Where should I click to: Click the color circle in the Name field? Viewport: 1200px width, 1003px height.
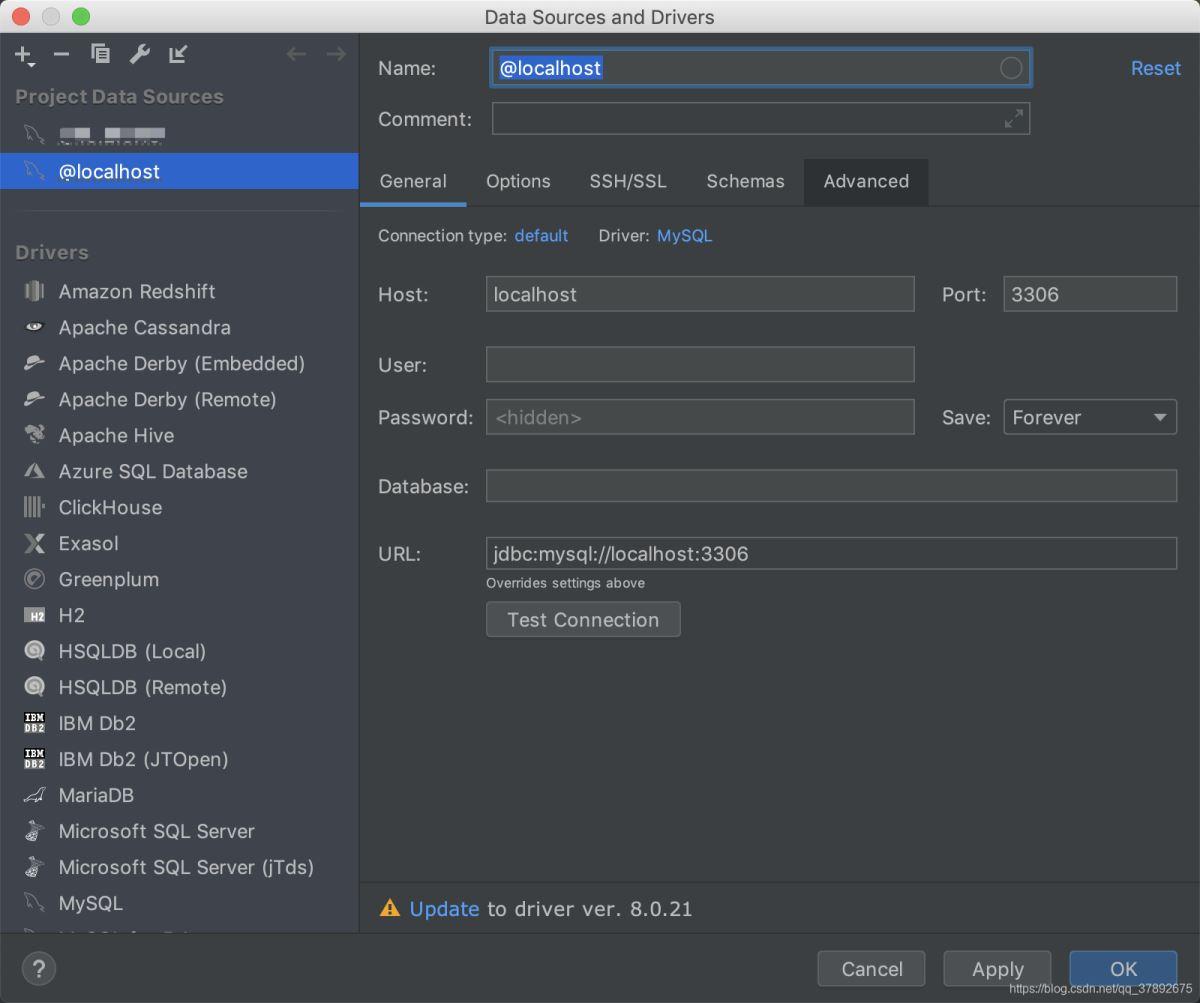1011,68
